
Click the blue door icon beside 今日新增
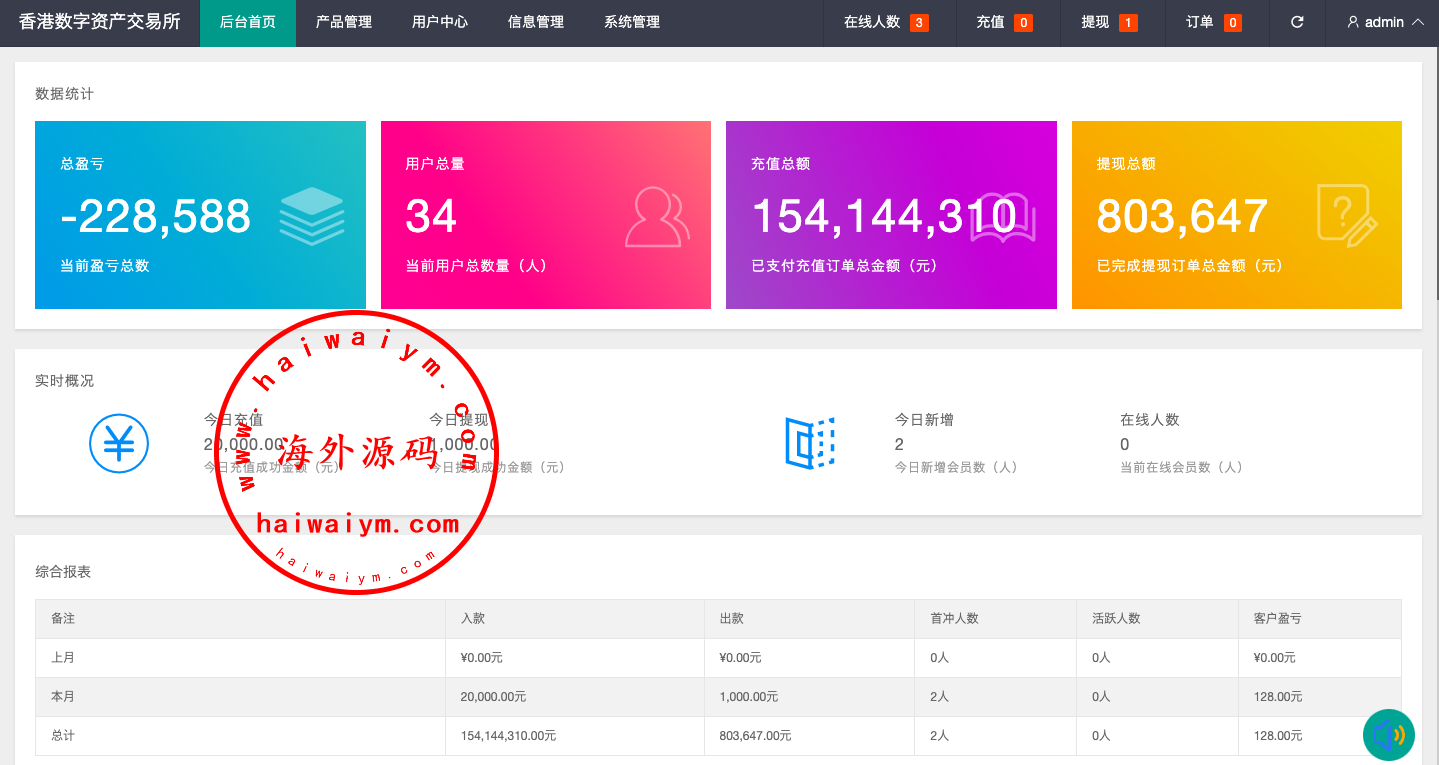tap(810, 443)
